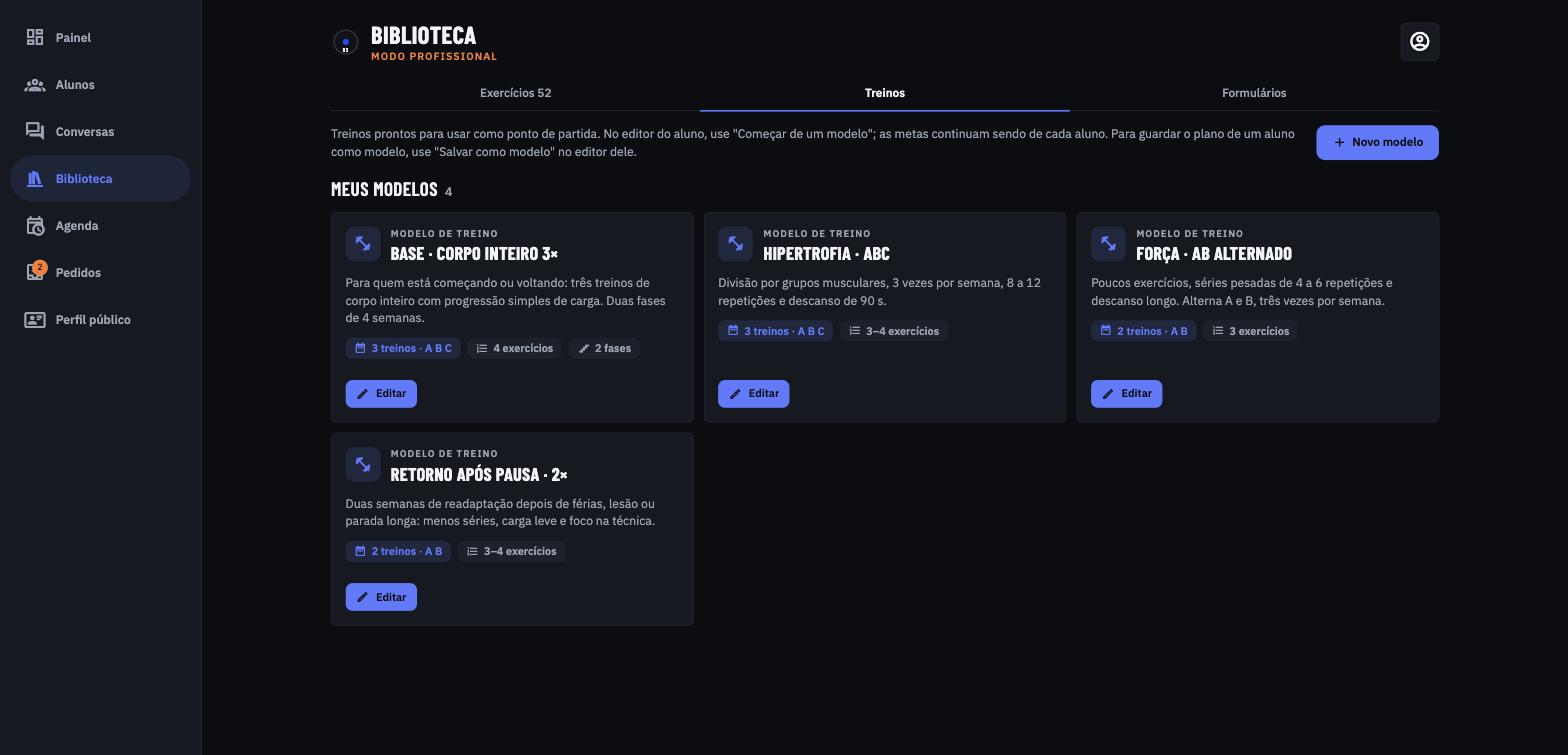Image resolution: width=1568 pixels, height=755 pixels.
Task: Click the Alunos people icon
Action: coord(35,85)
